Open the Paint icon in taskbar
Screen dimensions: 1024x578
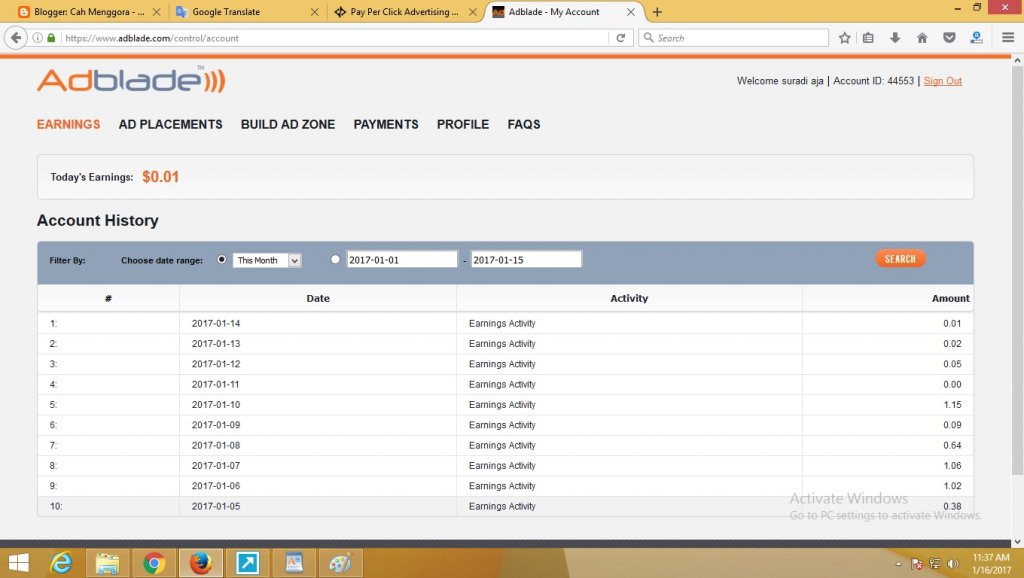pos(340,563)
